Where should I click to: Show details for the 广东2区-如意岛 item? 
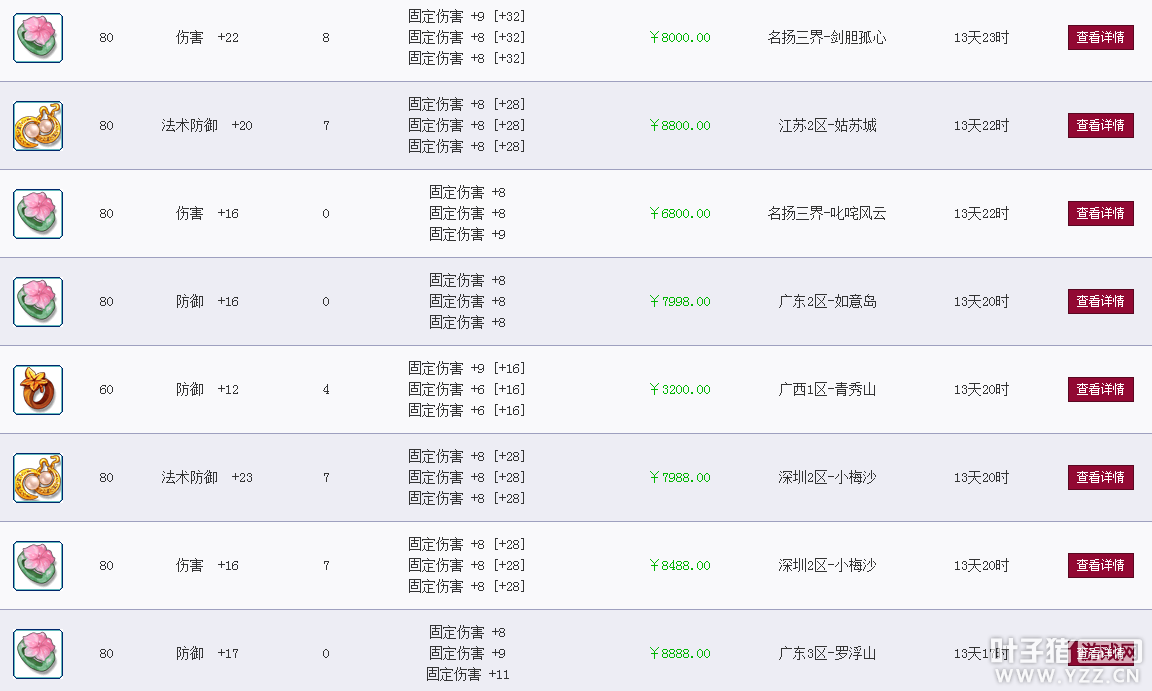tap(1101, 301)
